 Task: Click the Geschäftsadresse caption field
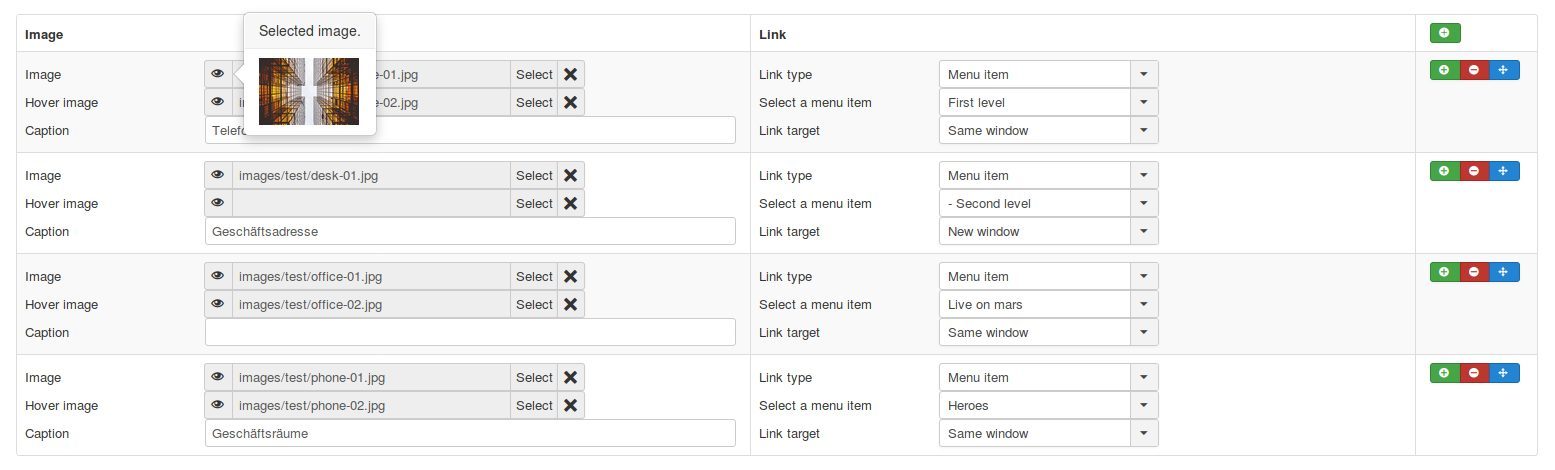click(470, 232)
